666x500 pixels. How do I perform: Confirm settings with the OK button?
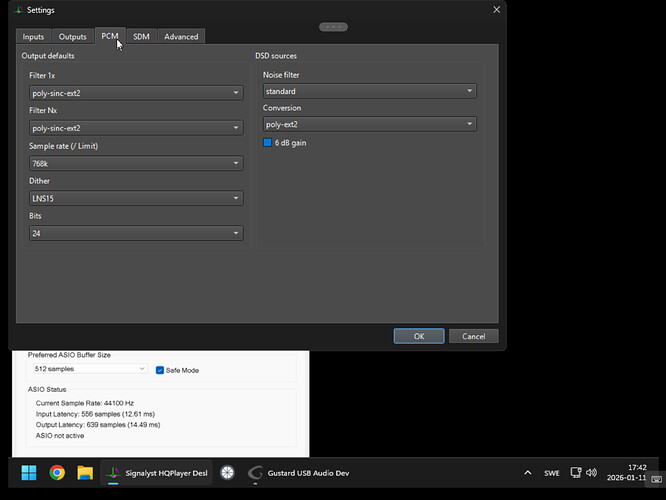418,336
